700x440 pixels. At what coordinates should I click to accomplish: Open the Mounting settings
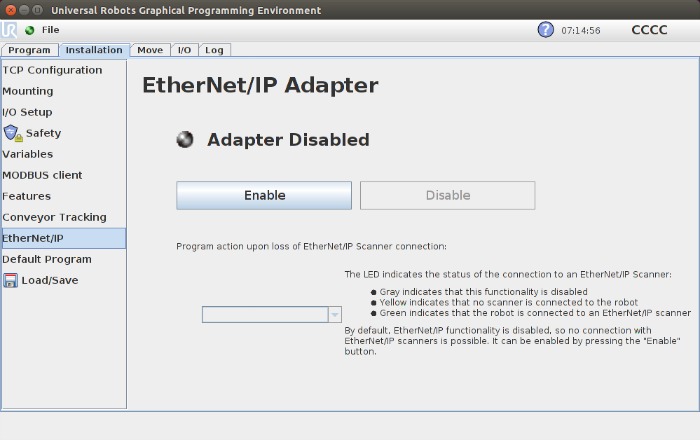pyautogui.click(x=63, y=91)
